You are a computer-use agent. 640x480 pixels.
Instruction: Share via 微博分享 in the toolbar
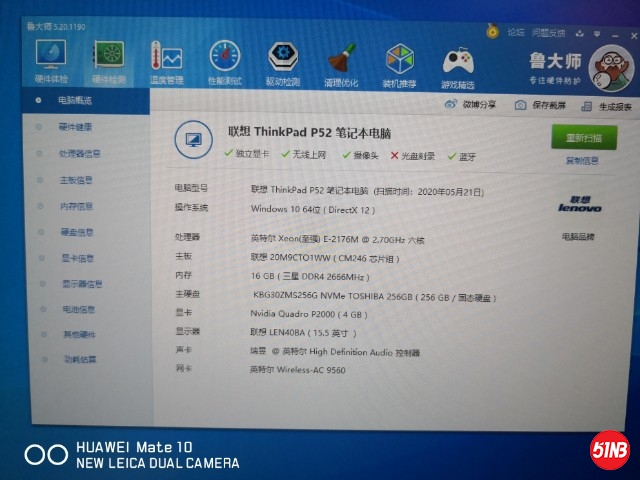(469, 104)
